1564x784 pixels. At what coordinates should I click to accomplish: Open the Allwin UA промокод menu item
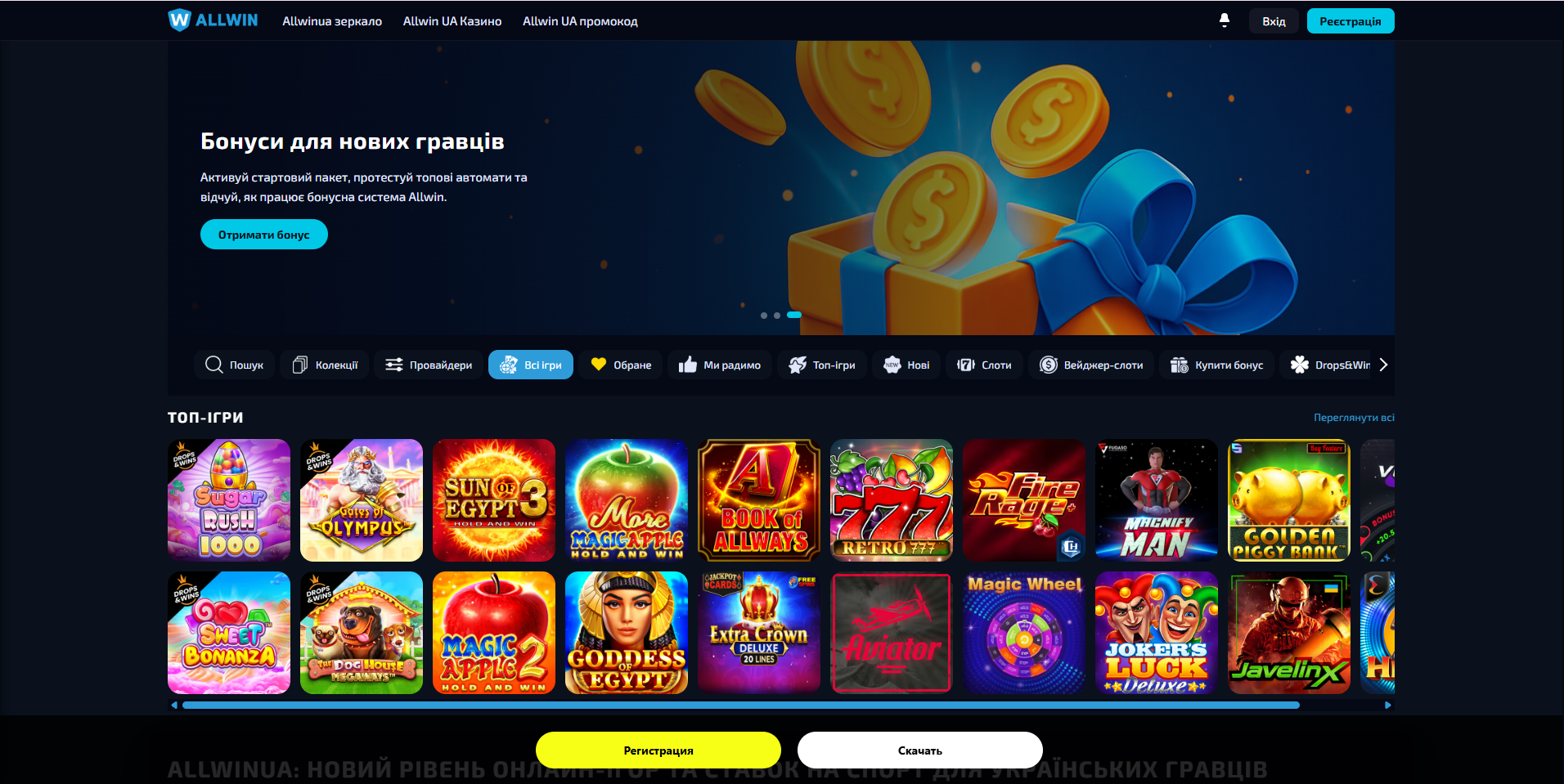(580, 21)
